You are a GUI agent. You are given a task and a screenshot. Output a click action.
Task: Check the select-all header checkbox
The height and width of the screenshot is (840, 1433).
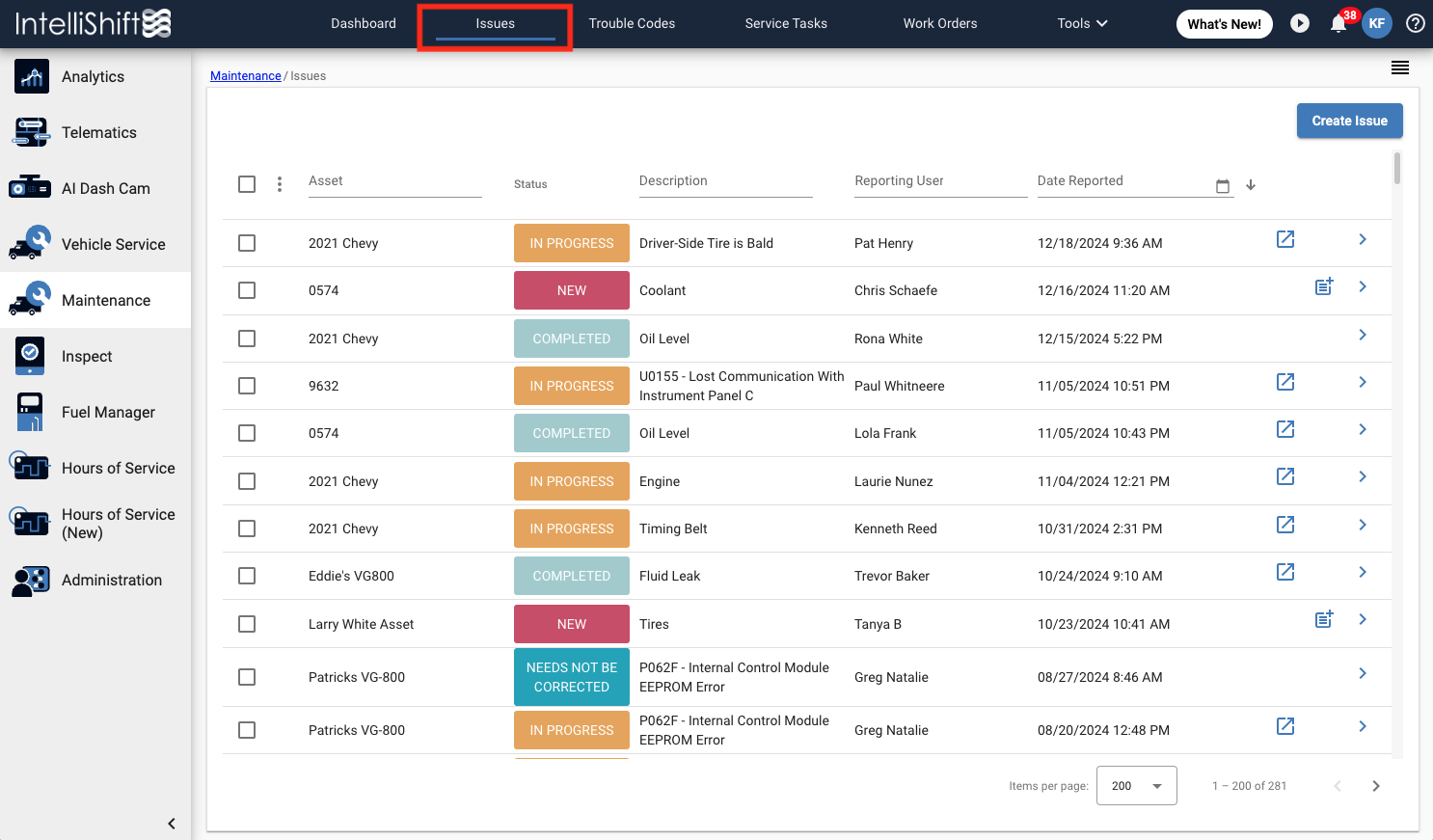247,184
